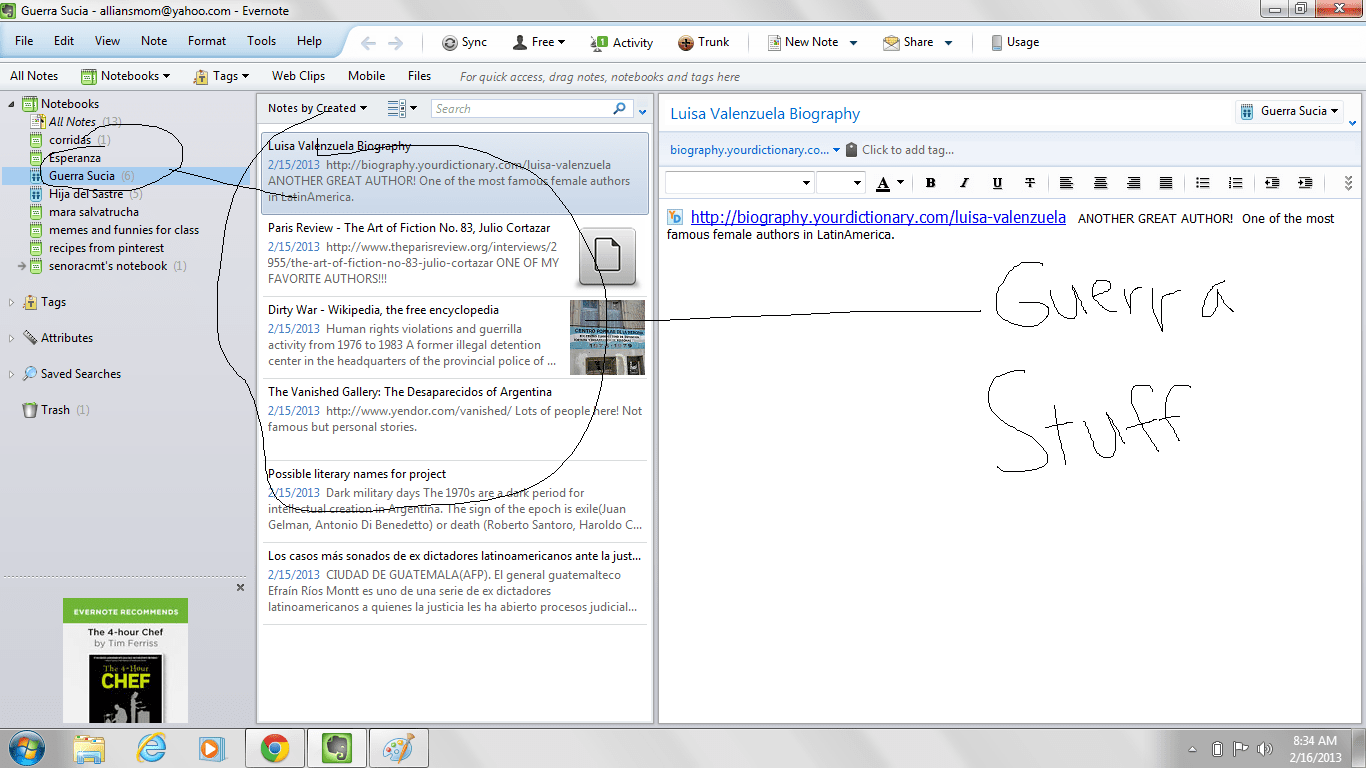This screenshot has height=768, width=1366.
Task: Open the Edit menu
Action: (64, 41)
